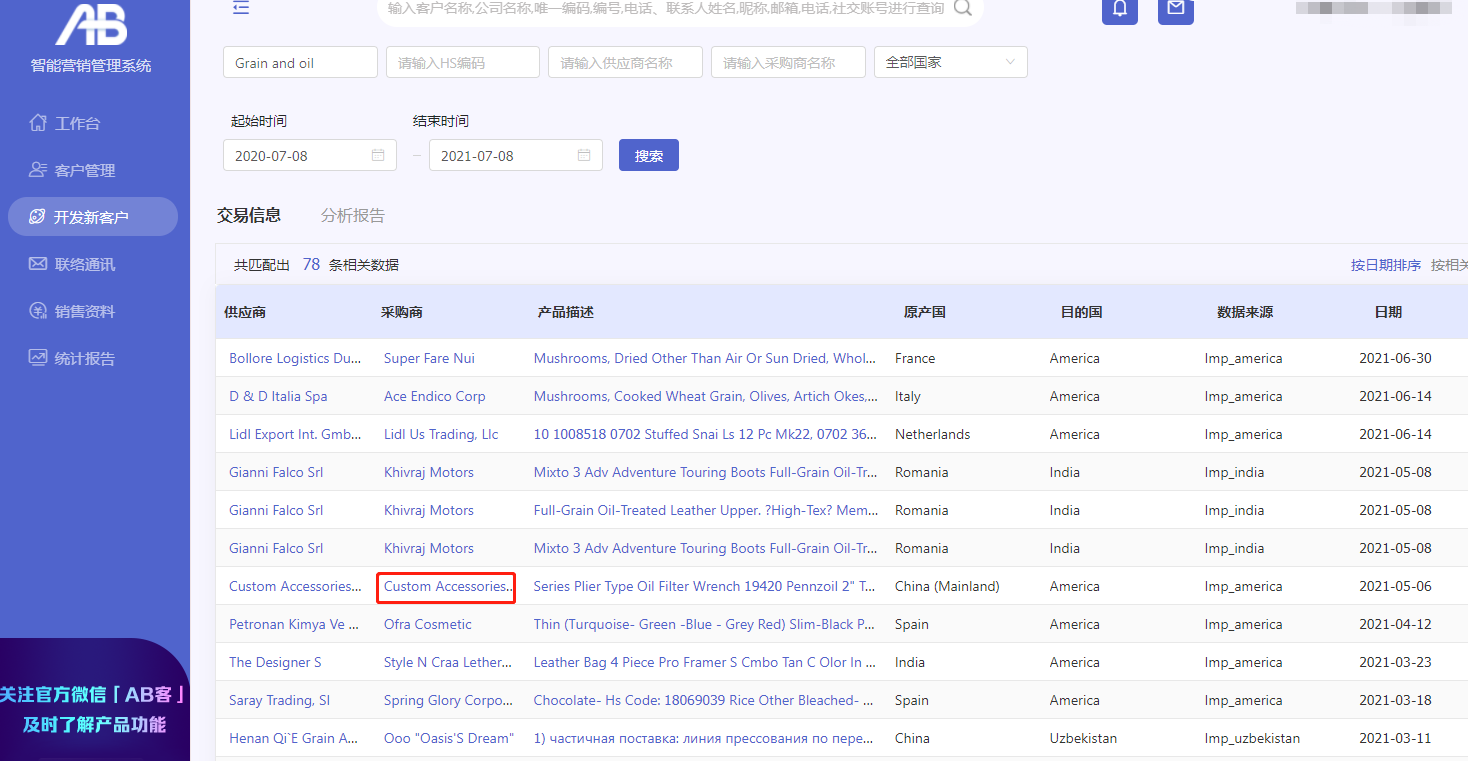1468x761 pixels.
Task: Open product Series Plier Type Oil Filter Wrench
Action: coord(705,586)
